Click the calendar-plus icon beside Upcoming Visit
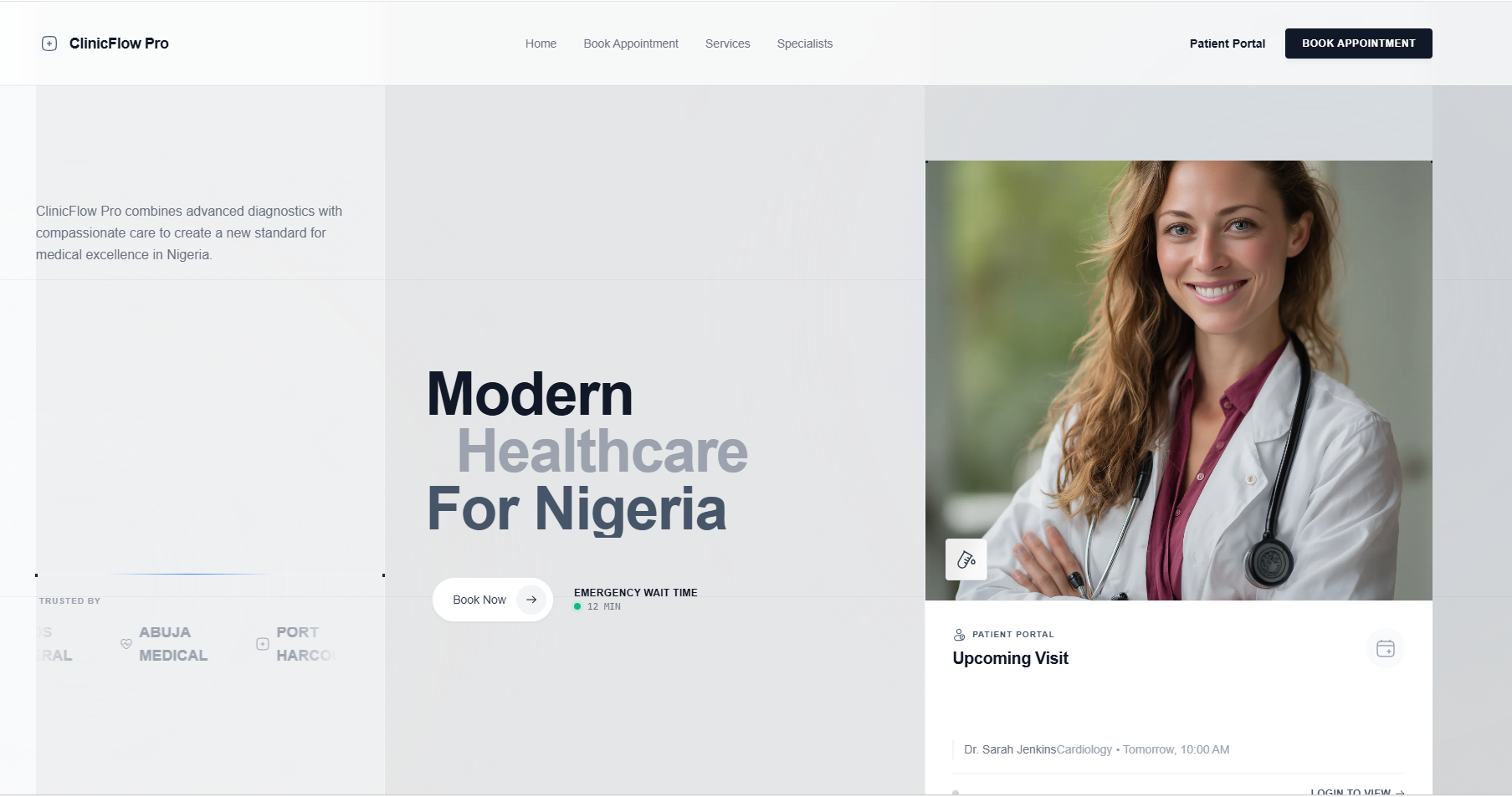This screenshot has height=797, width=1512. click(x=1386, y=648)
